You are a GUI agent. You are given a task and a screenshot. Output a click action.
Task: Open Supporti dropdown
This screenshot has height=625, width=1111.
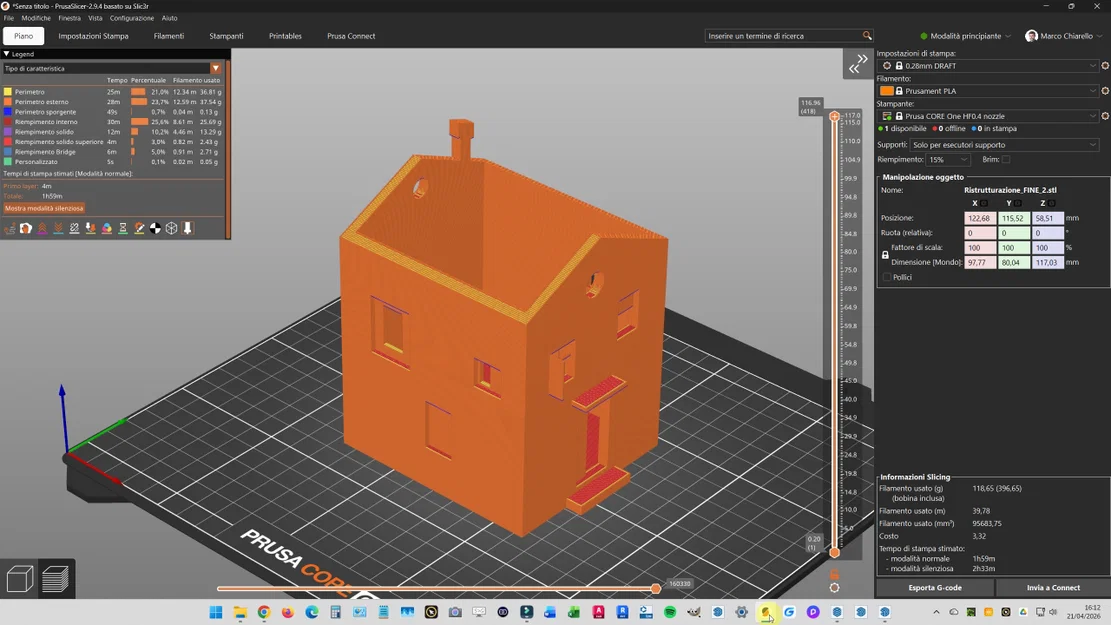coord(1003,145)
